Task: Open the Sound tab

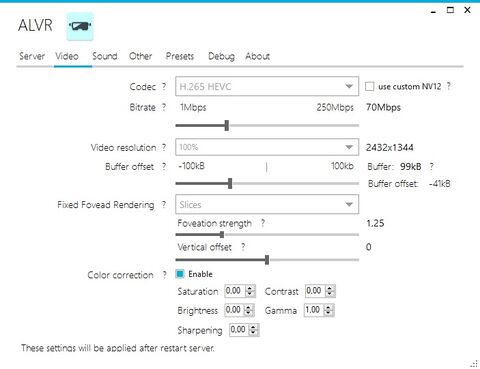Action: click(x=105, y=56)
